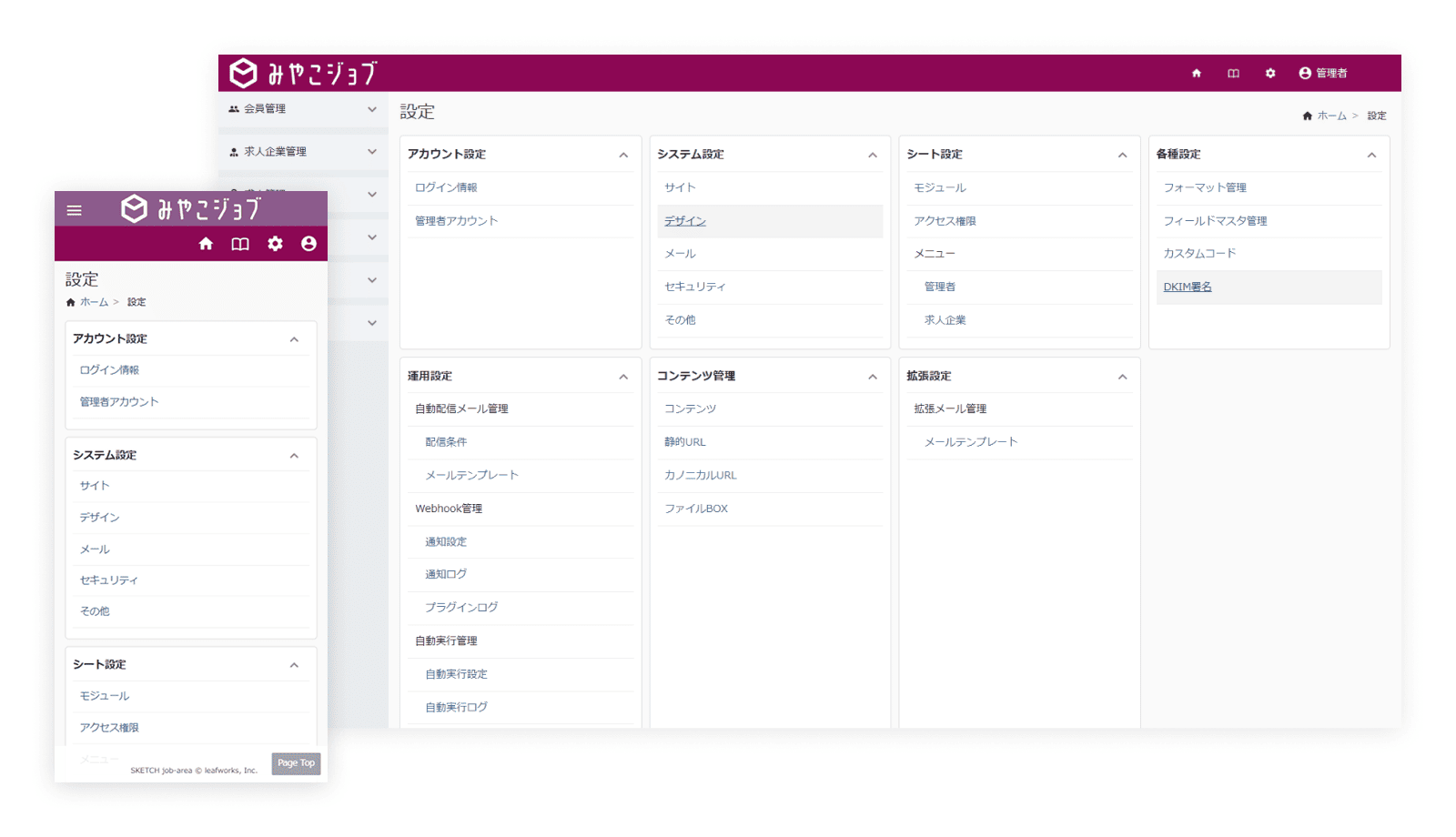Image resolution: width=1456 pixels, height=837 pixels.
Task: Tap home icon in mobile toolbar
Action: pos(206,244)
